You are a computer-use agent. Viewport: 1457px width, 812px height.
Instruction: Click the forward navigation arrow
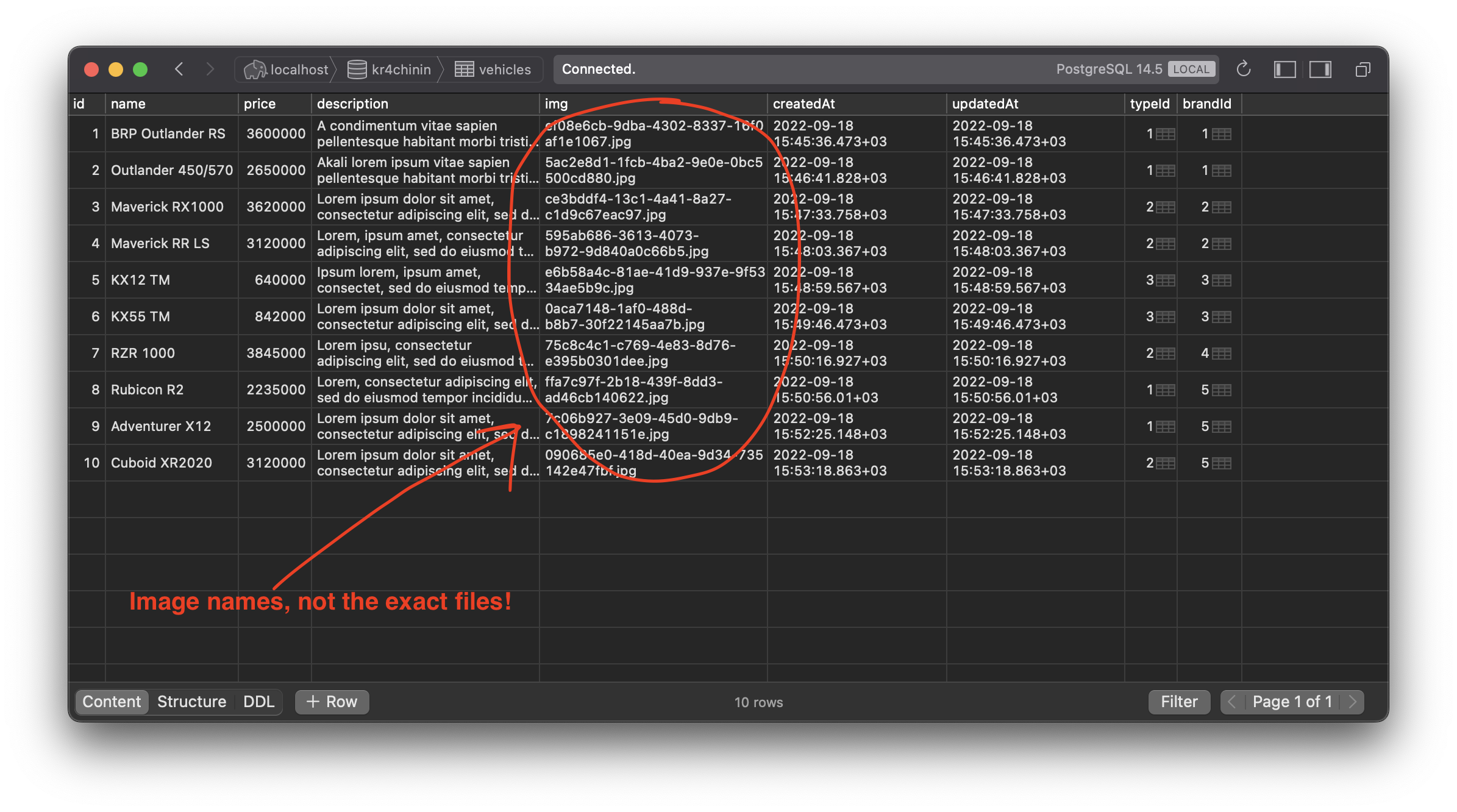coord(210,69)
